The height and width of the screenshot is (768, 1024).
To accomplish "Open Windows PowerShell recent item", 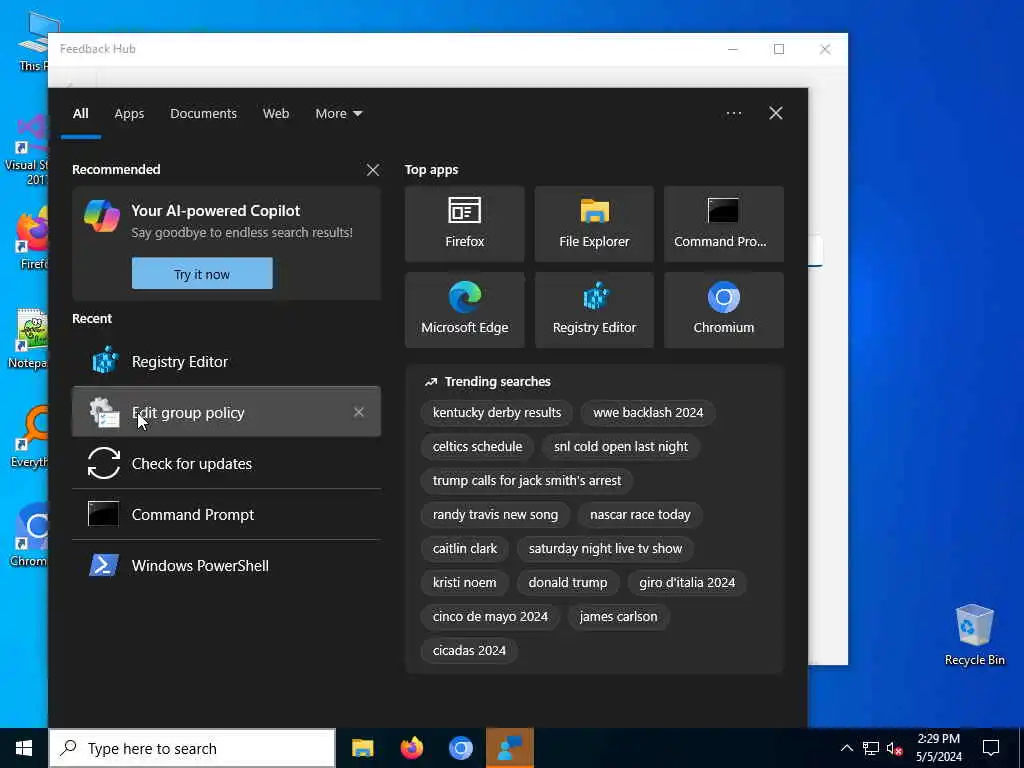I will (226, 565).
